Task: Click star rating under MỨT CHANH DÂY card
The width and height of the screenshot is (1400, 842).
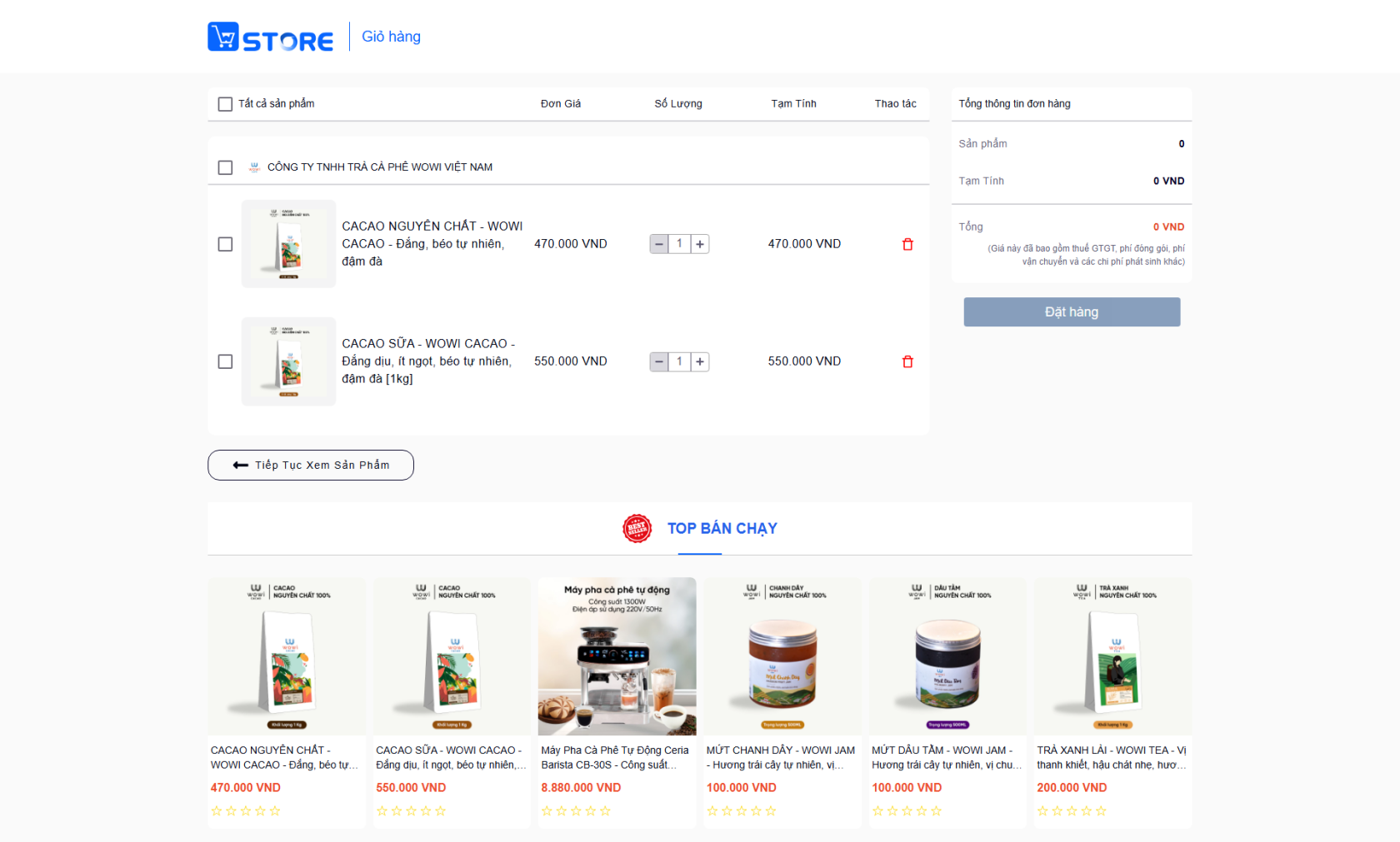Action: [x=742, y=810]
